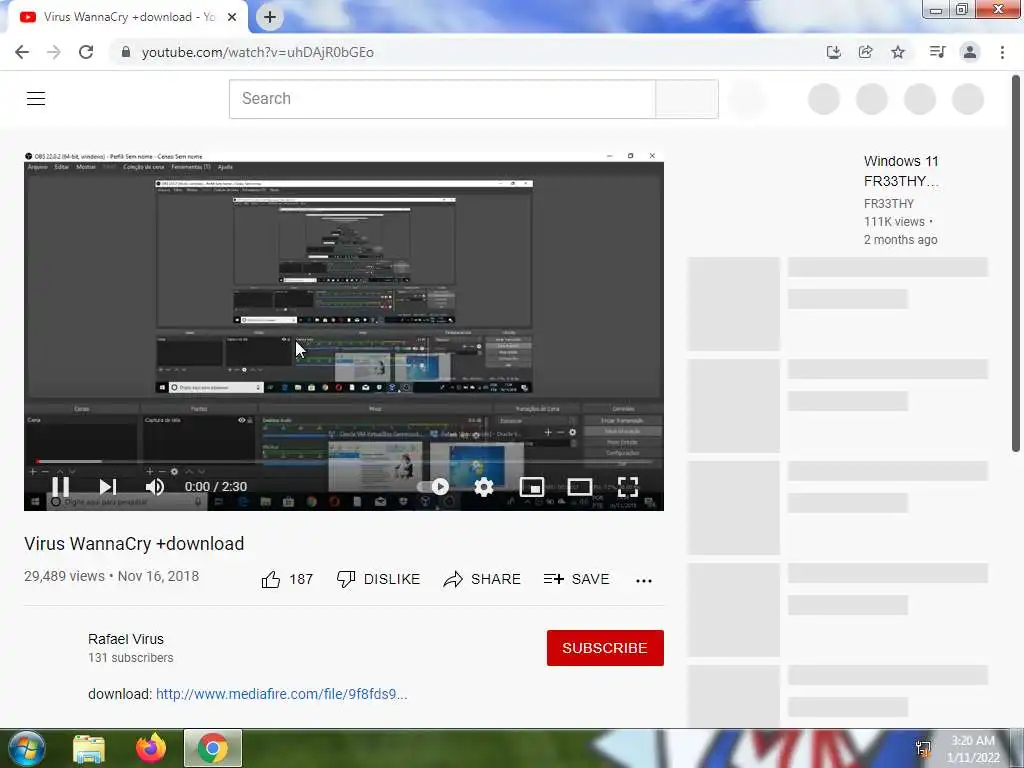Click the install app icon in address bar
The width and height of the screenshot is (1024, 768).
(833, 52)
